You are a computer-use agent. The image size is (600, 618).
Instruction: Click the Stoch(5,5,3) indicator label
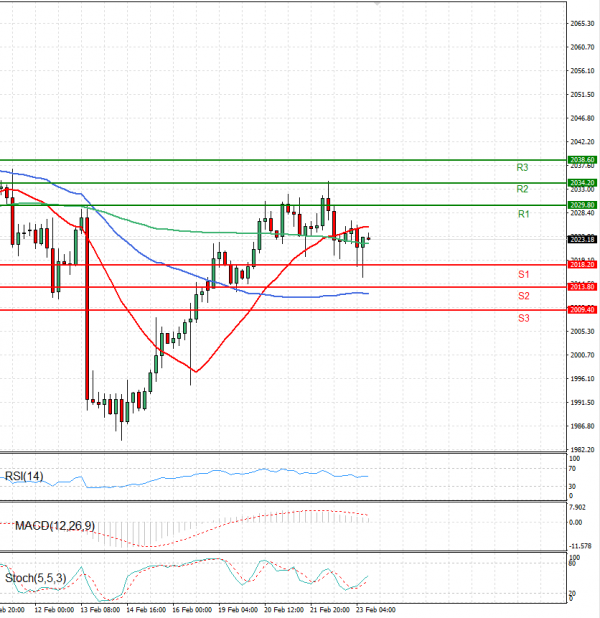click(35, 578)
